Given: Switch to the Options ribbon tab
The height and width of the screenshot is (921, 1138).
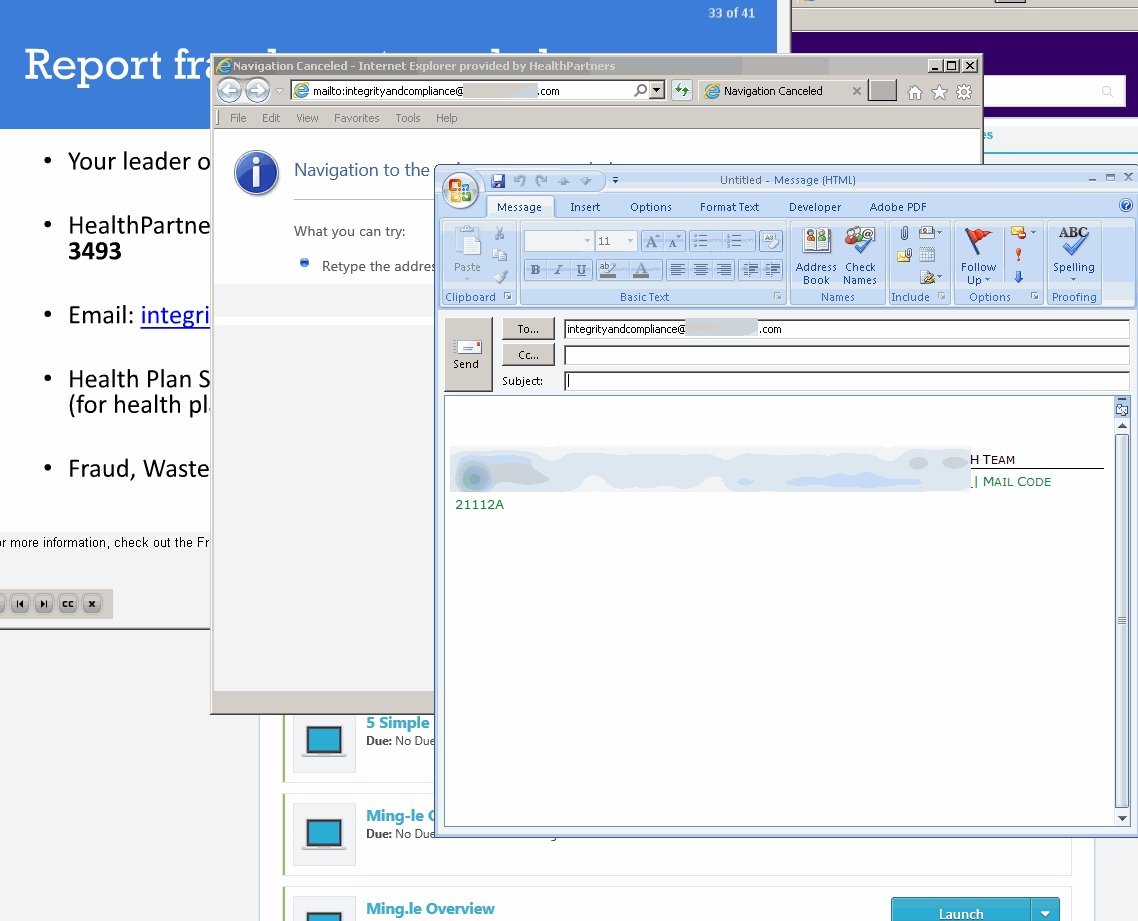Looking at the screenshot, I should tap(650, 207).
